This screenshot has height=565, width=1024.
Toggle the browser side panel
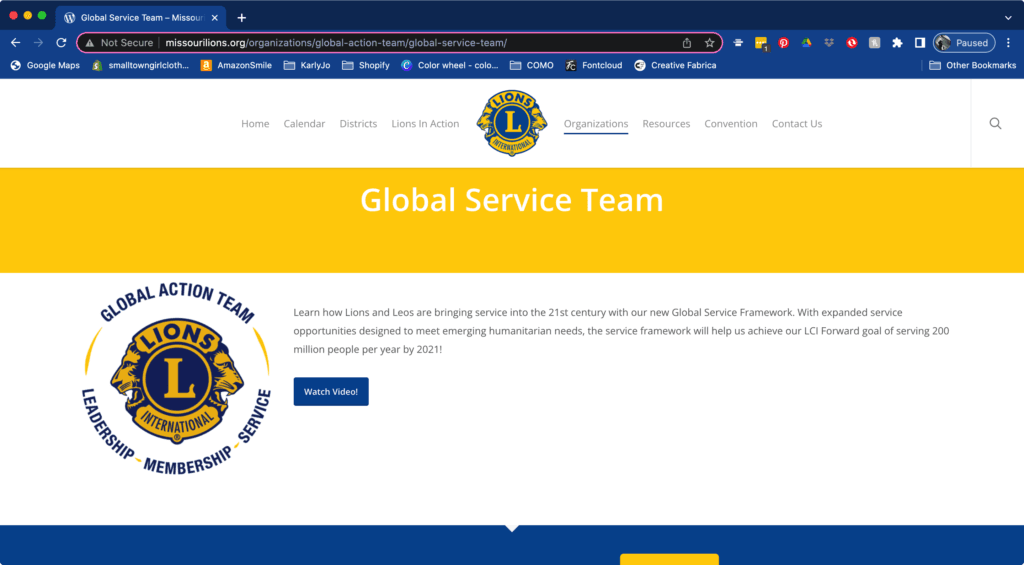coord(919,43)
